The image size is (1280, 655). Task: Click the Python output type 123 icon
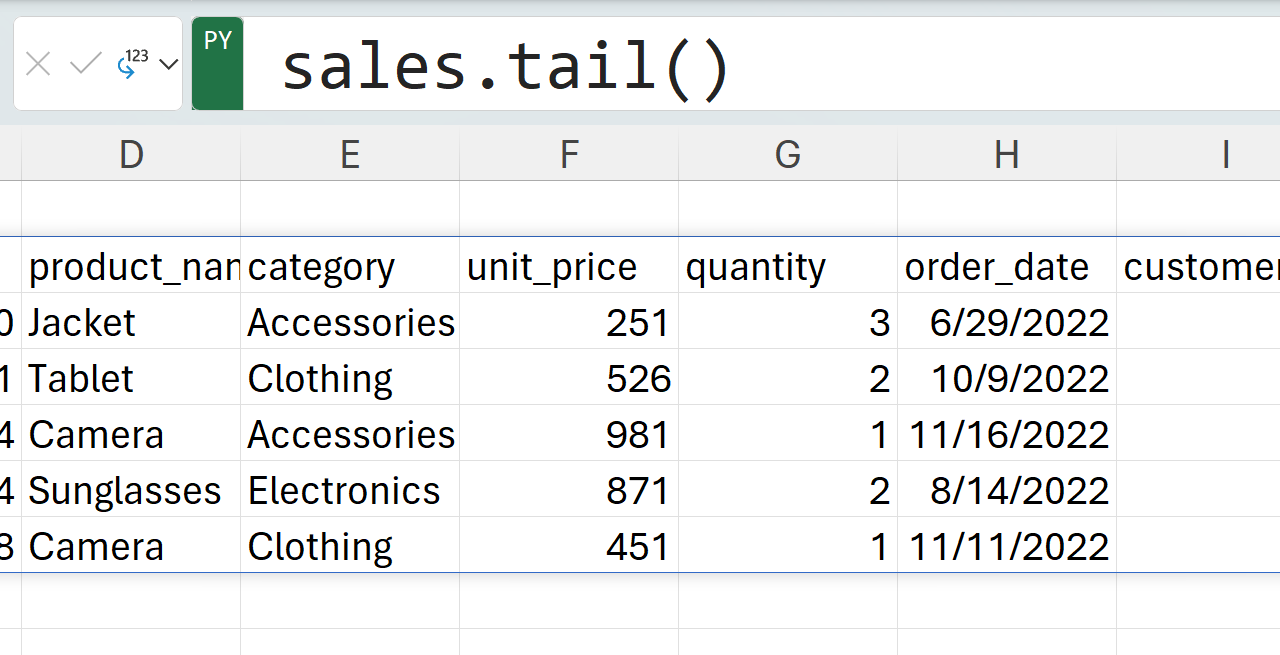pos(131,64)
